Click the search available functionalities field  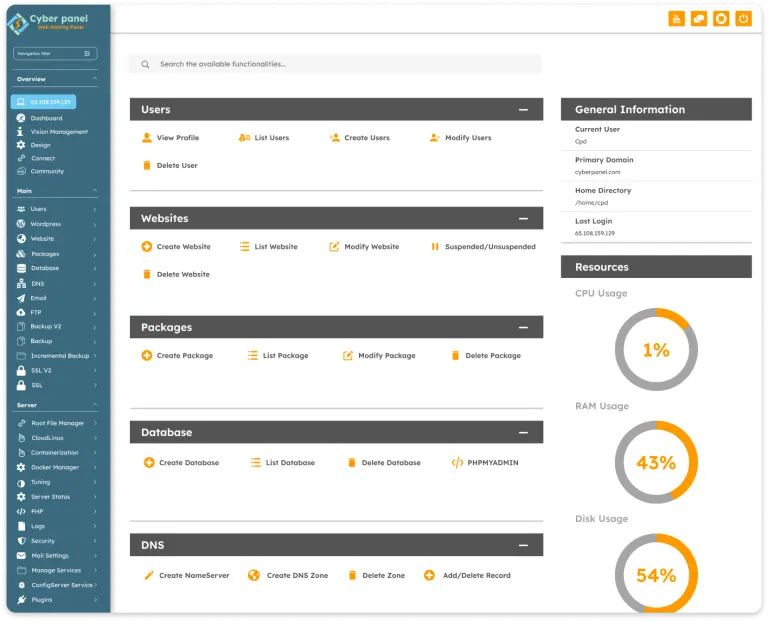pos(340,64)
